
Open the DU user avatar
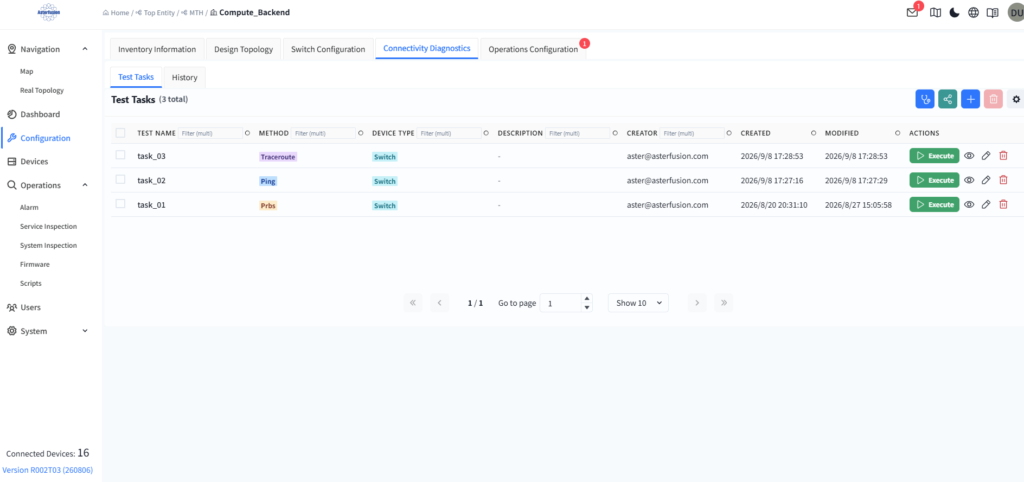tap(1016, 12)
